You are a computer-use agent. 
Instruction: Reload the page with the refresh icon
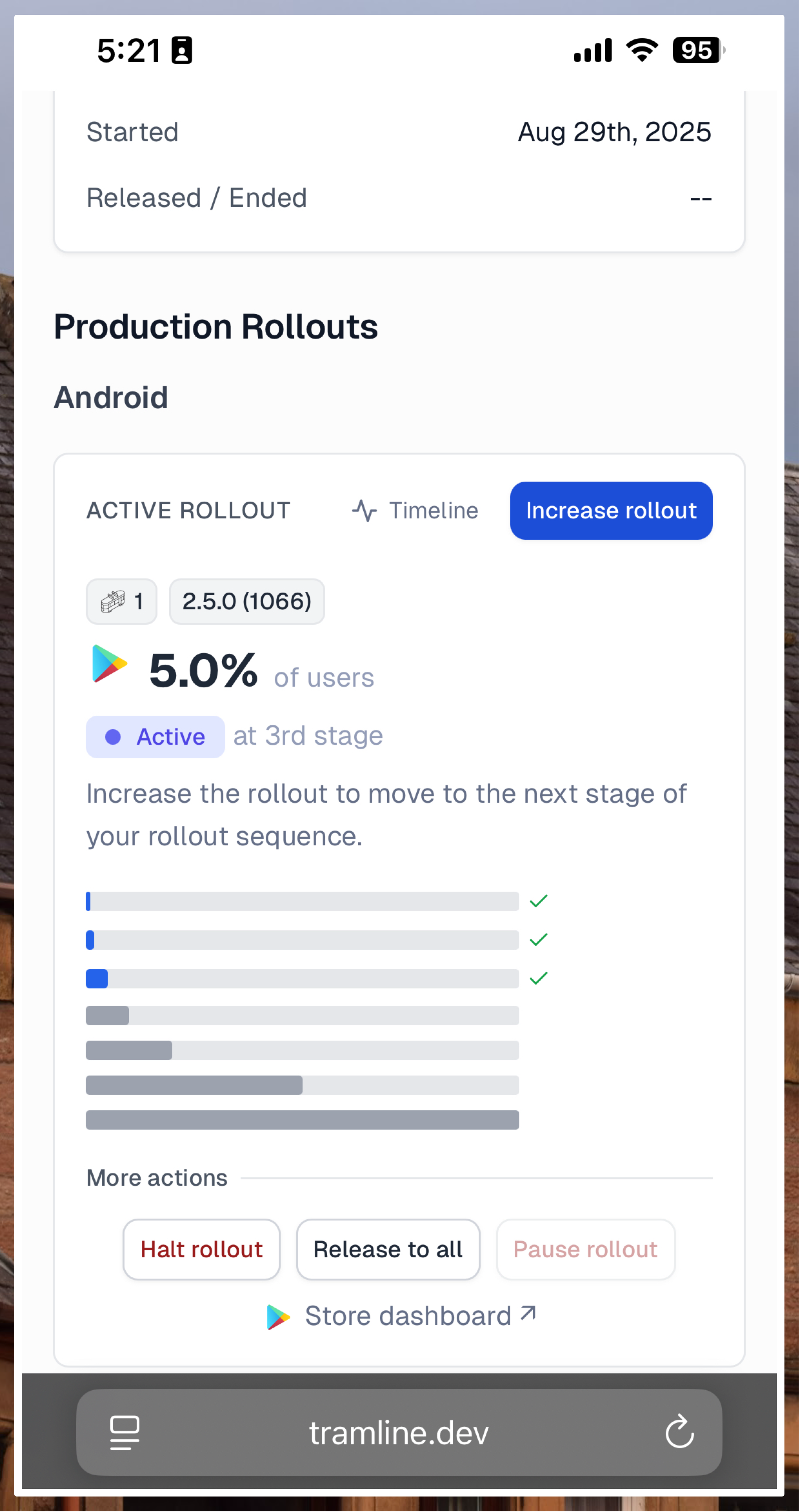coord(680,1432)
